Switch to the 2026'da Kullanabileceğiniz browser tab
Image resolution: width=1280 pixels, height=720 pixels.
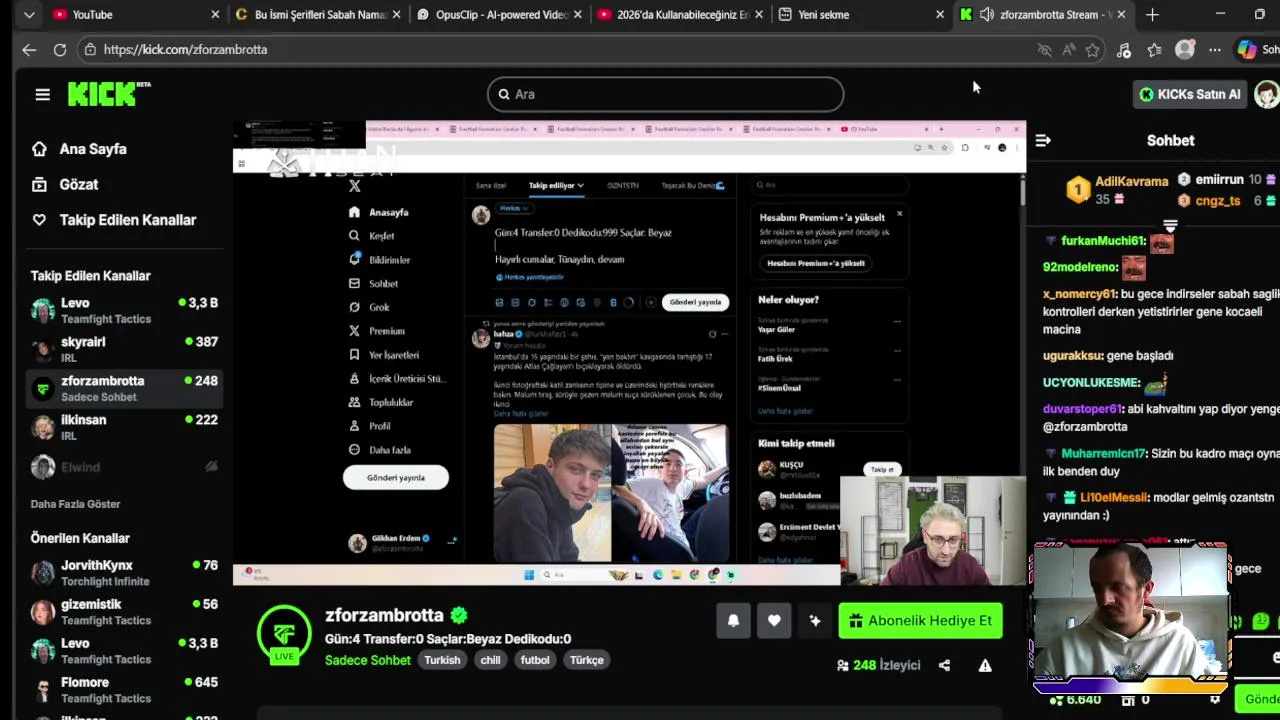[680, 15]
